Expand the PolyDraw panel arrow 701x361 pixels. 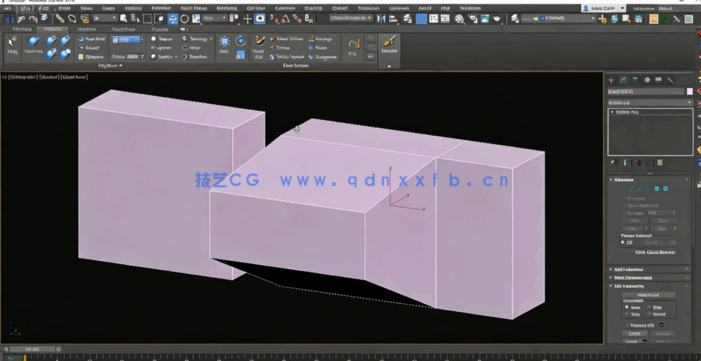click(120, 65)
